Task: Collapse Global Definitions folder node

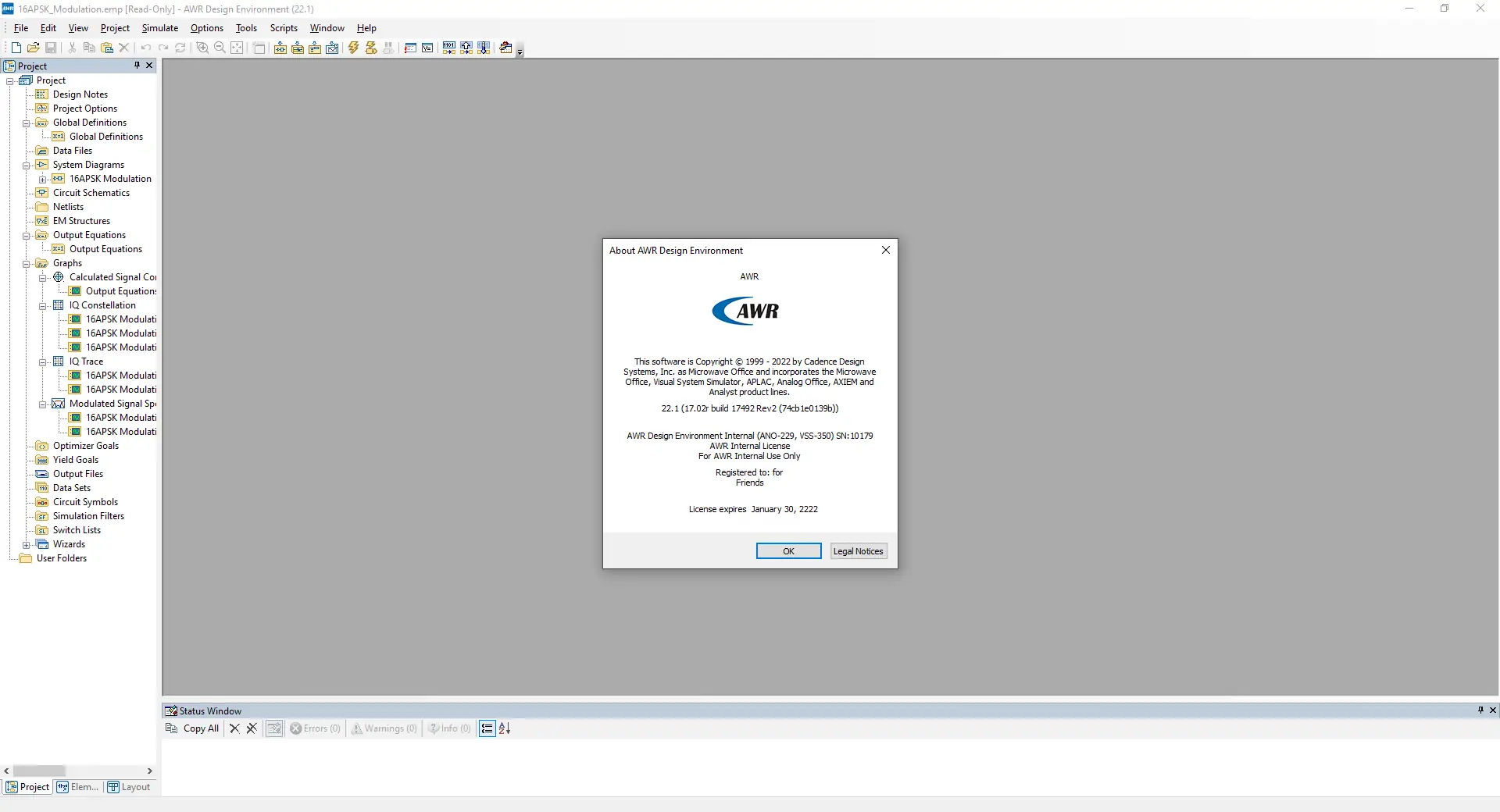Action: click(27, 123)
